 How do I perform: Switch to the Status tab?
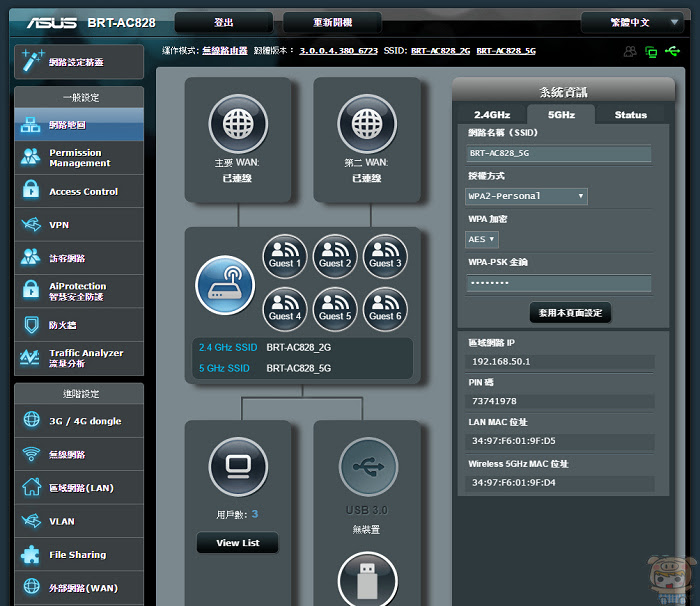630,115
